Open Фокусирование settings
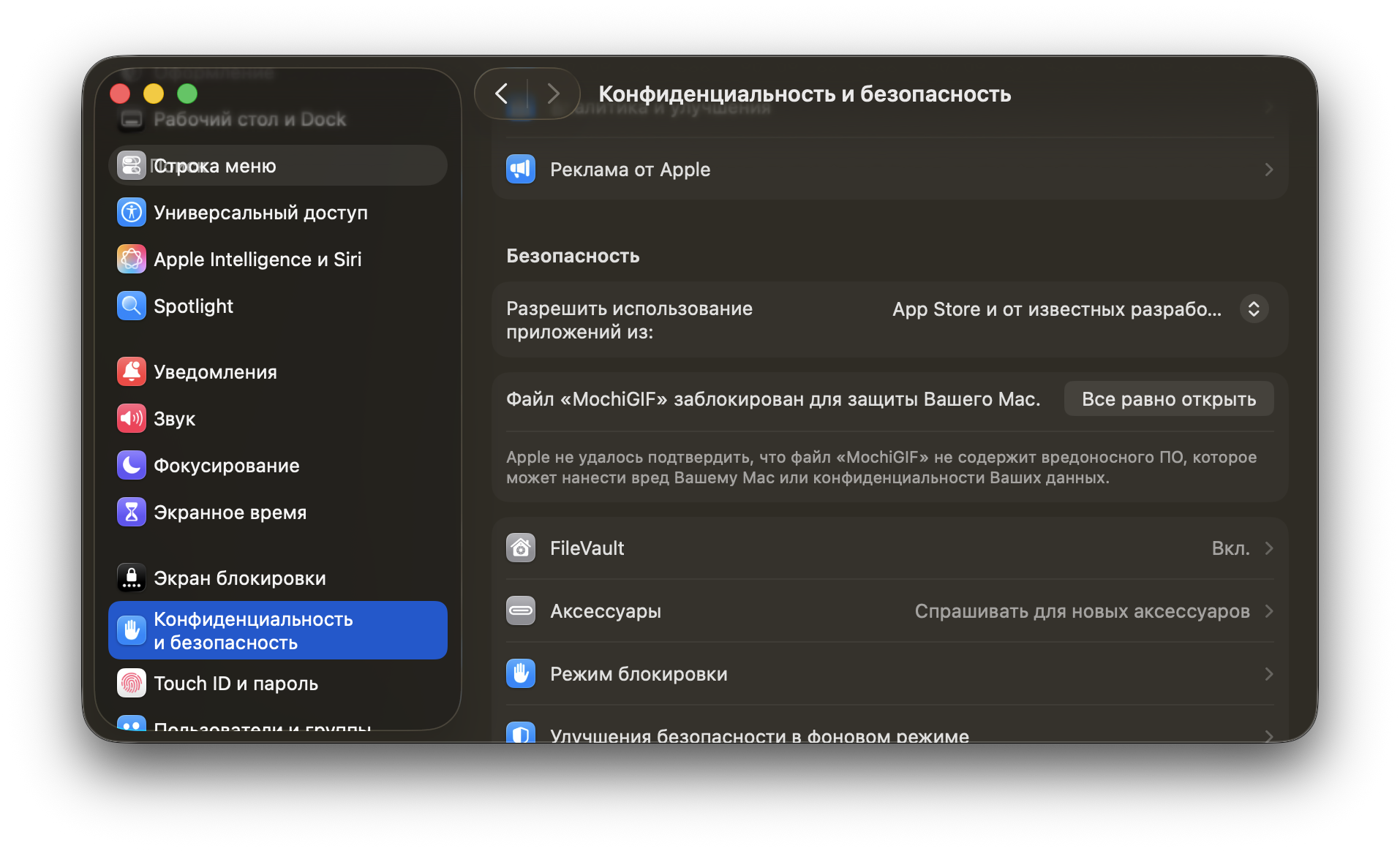Viewport: 1400px width, 851px height. (x=278, y=466)
